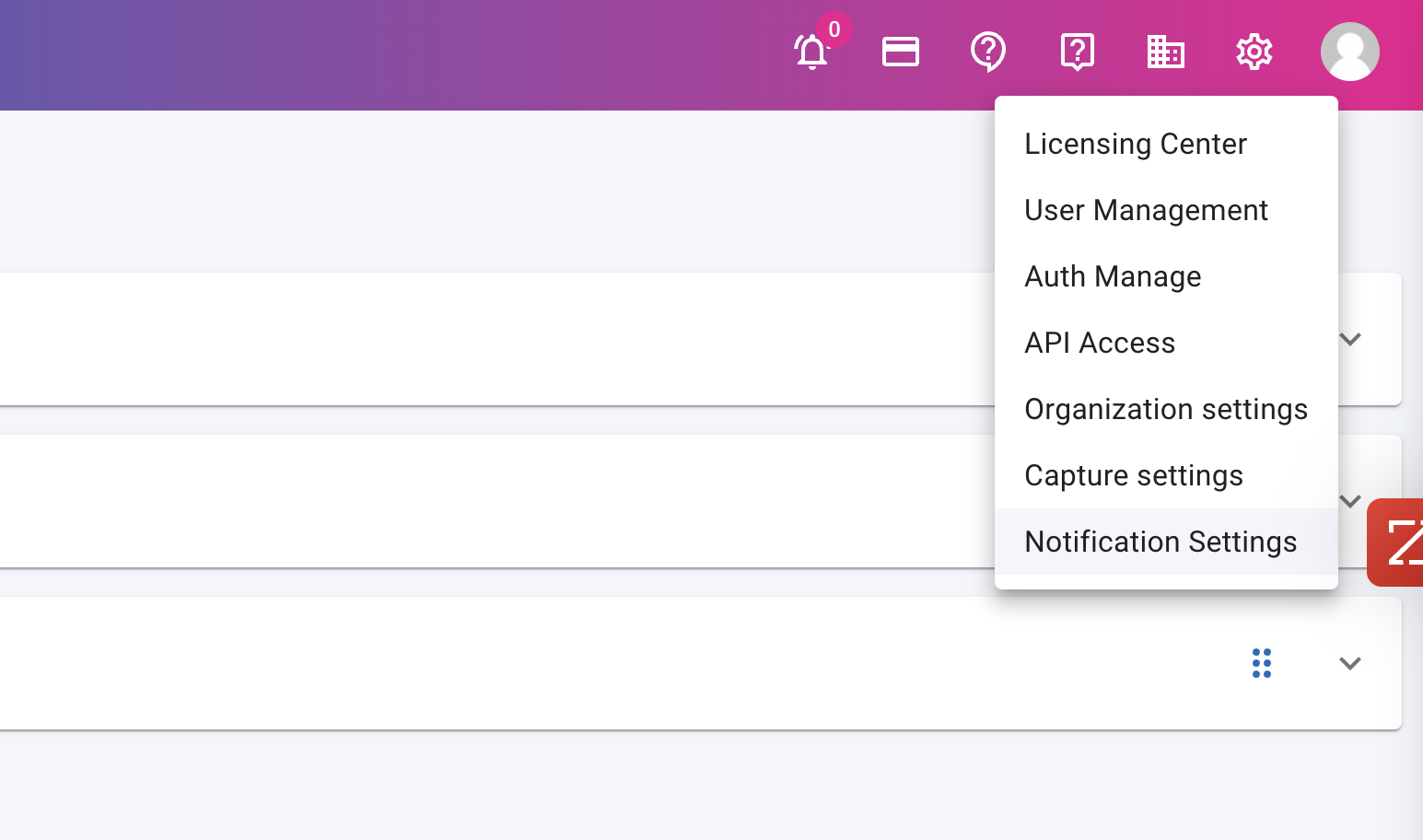Select Licensing Center from the menu
This screenshot has width=1423, height=840.
coord(1136,144)
